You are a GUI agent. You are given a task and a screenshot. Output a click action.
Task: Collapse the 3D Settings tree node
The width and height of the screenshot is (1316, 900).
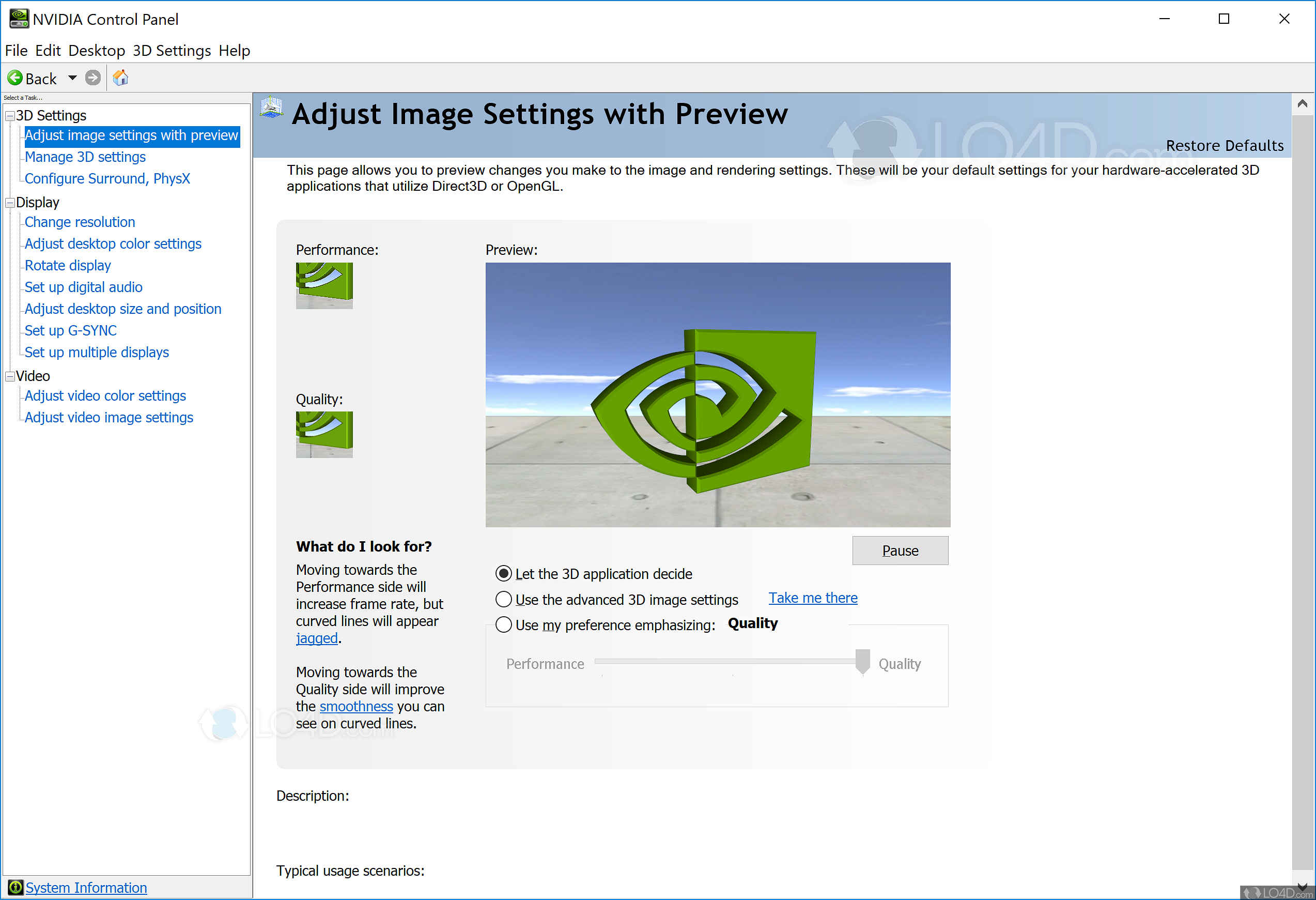[x=10, y=116]
